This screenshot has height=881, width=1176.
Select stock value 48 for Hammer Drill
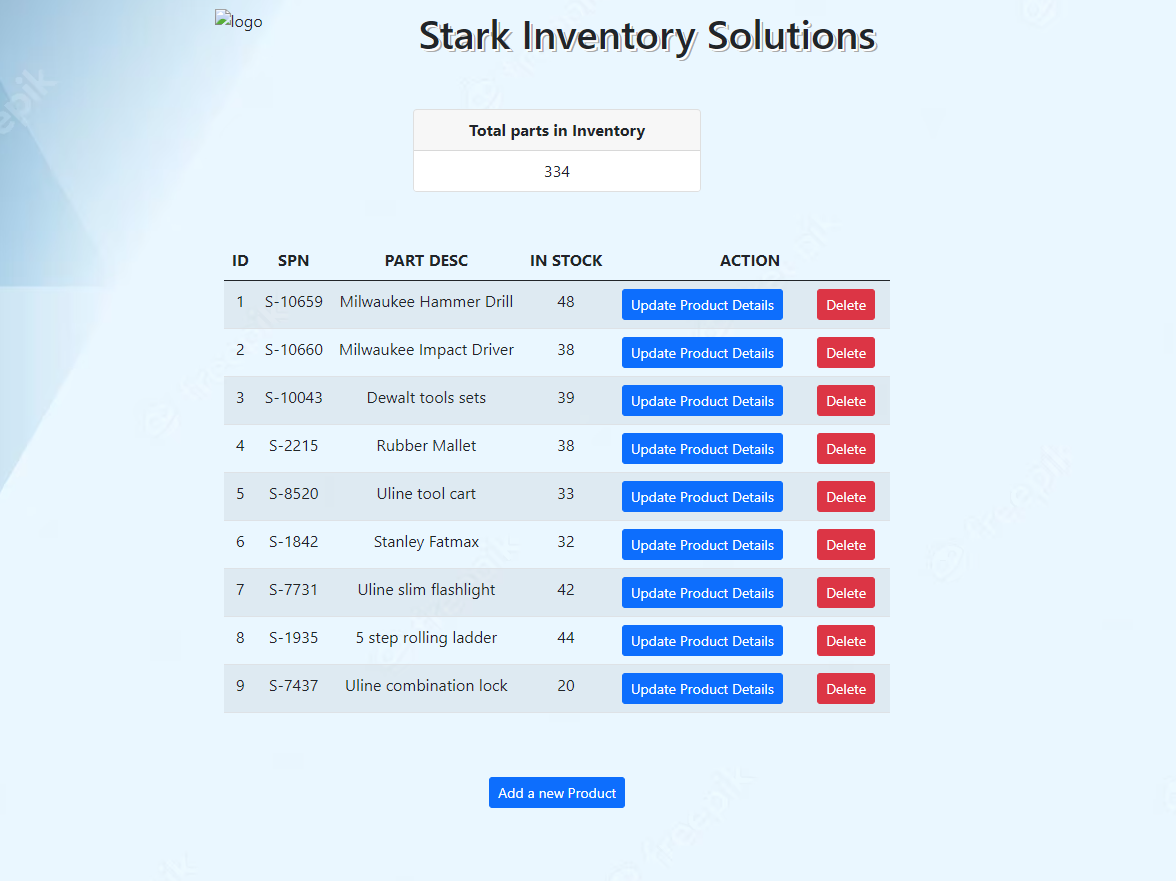[566, 301]
